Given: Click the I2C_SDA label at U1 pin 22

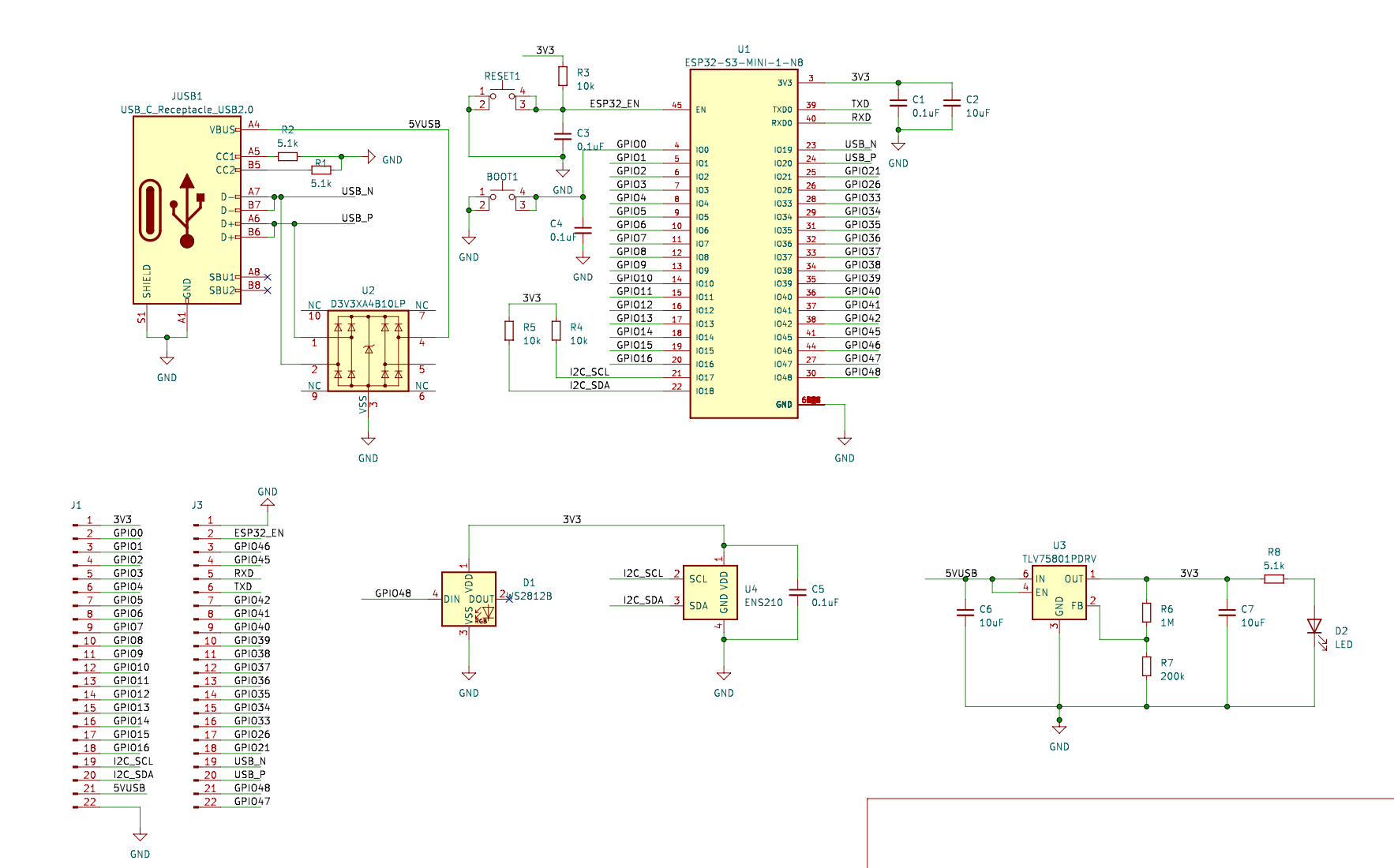Looking at the screenshot, I should click(x=590, y=385).
